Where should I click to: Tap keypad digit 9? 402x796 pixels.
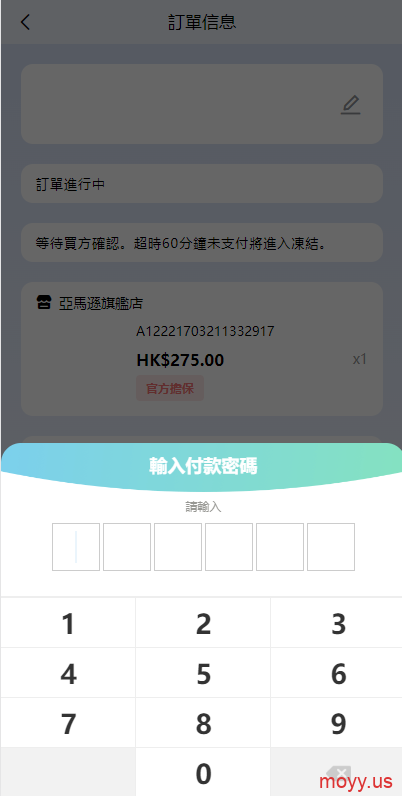pos(338,723)
